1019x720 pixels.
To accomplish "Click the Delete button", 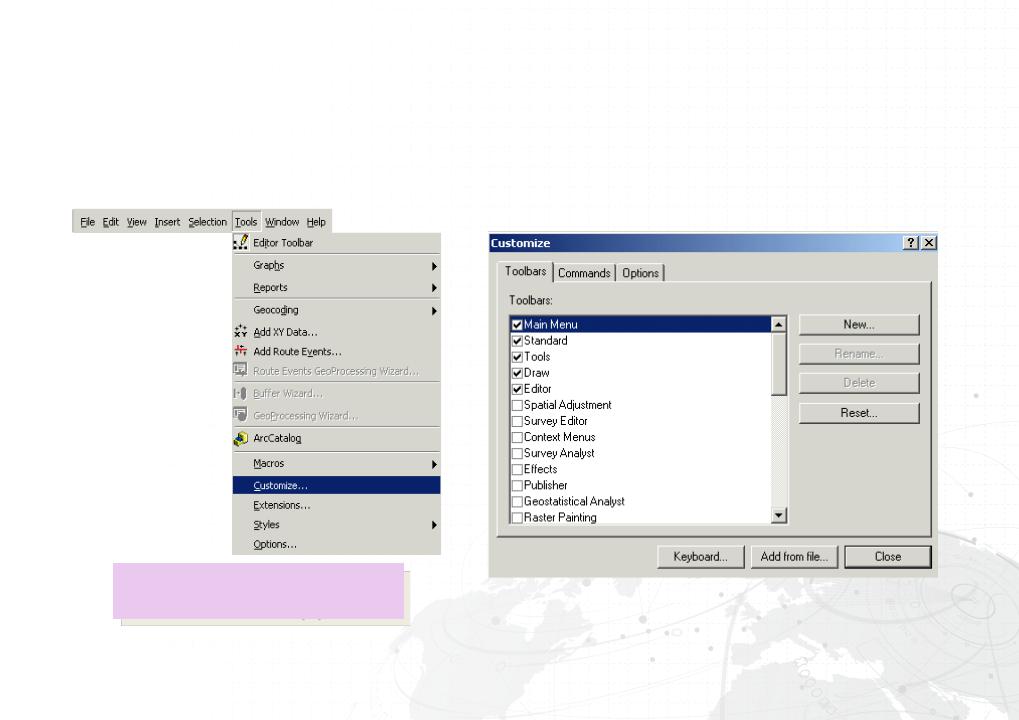I will [x=858, y=383].
